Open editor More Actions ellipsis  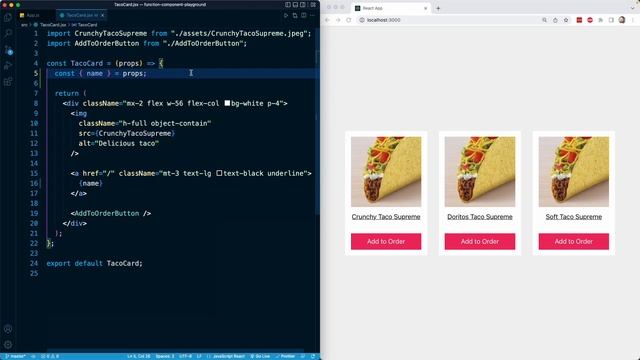(313, 16)
